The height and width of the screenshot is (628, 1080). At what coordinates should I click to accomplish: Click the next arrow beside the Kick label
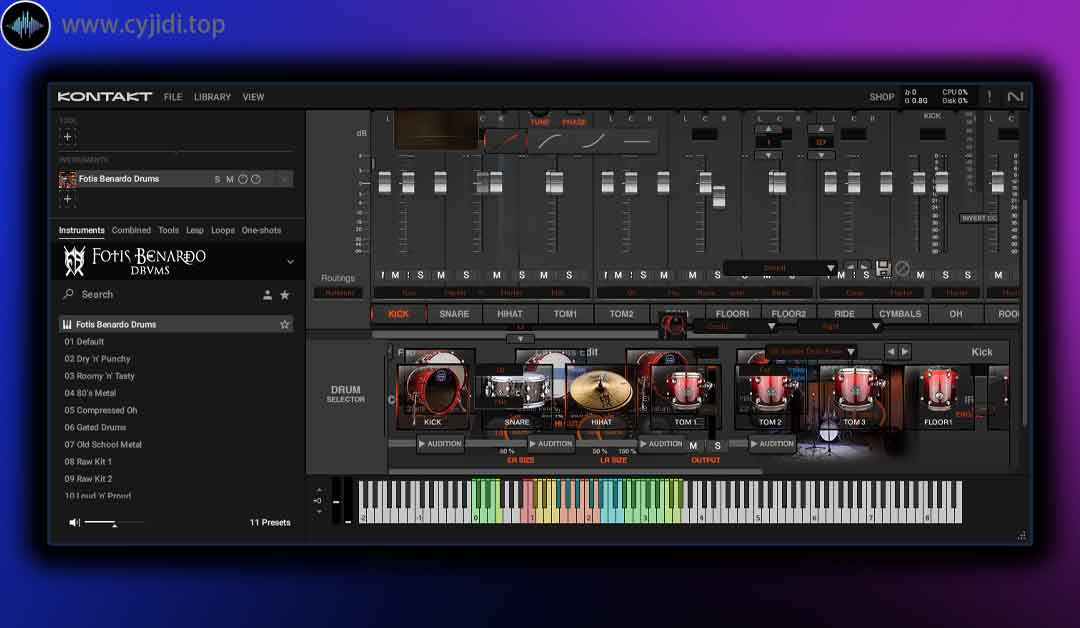[905, 352]
